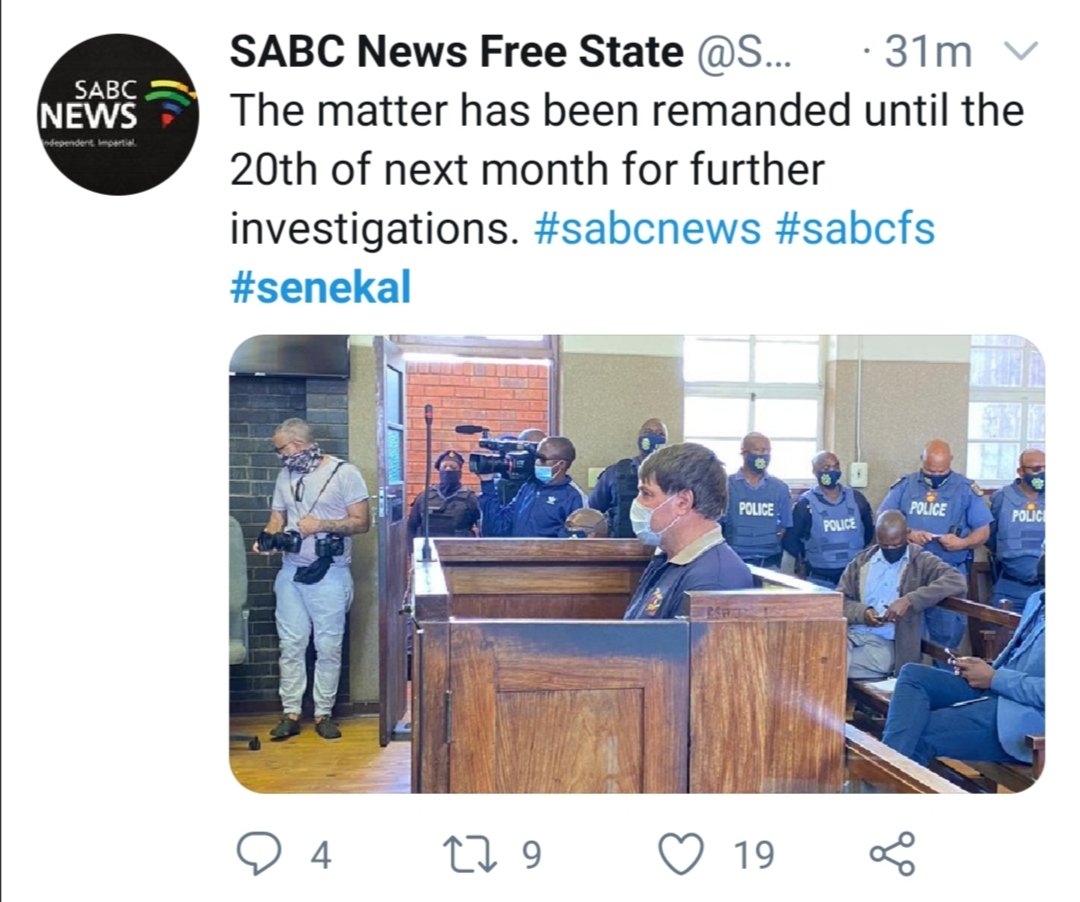Viewport: 1080px width, 902px height.
Task: Like the tweet with the heart icon
Action: pyautogui.click(x=682, y=854)
